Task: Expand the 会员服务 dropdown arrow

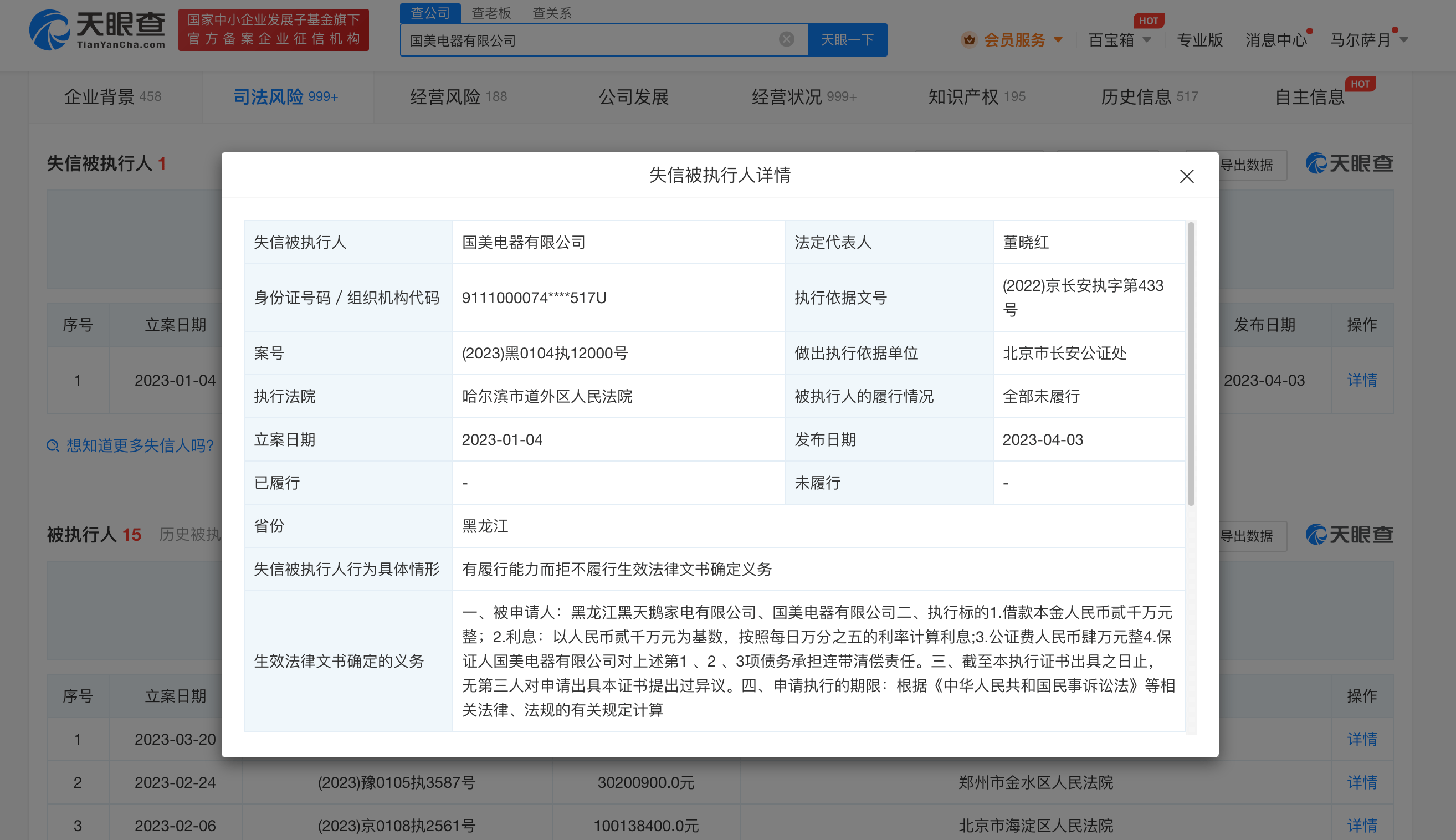Action: coord(1058,40)
